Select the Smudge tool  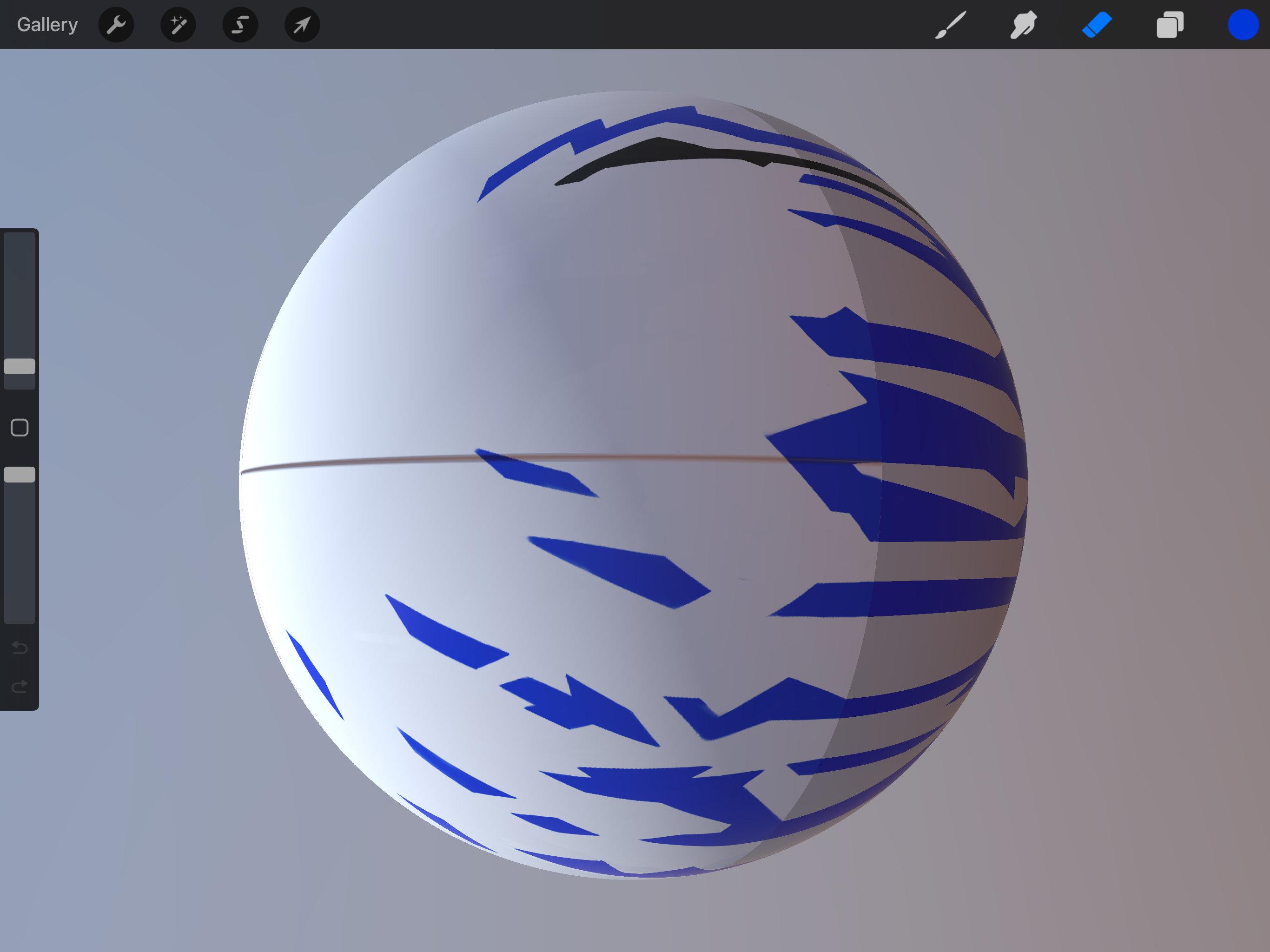1023,25
